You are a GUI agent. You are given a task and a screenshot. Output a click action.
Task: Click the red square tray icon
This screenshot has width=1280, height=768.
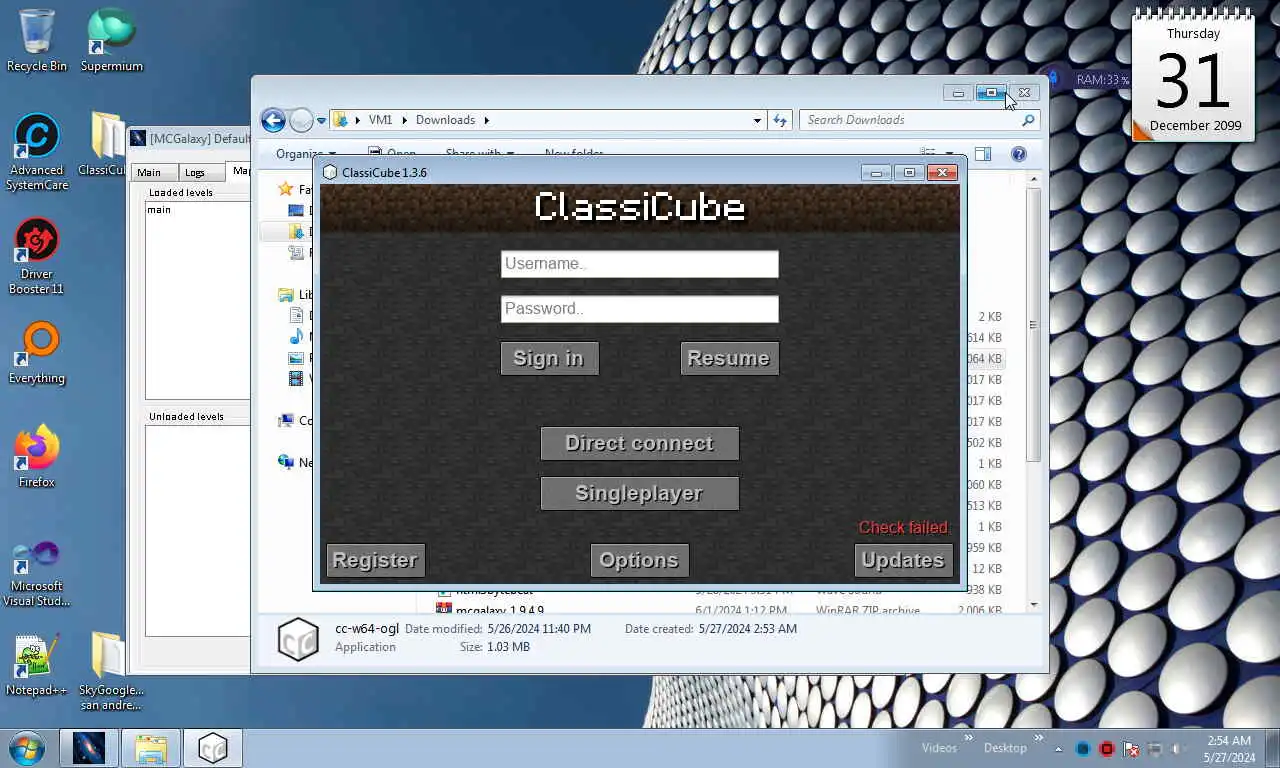coord(1107,748)
